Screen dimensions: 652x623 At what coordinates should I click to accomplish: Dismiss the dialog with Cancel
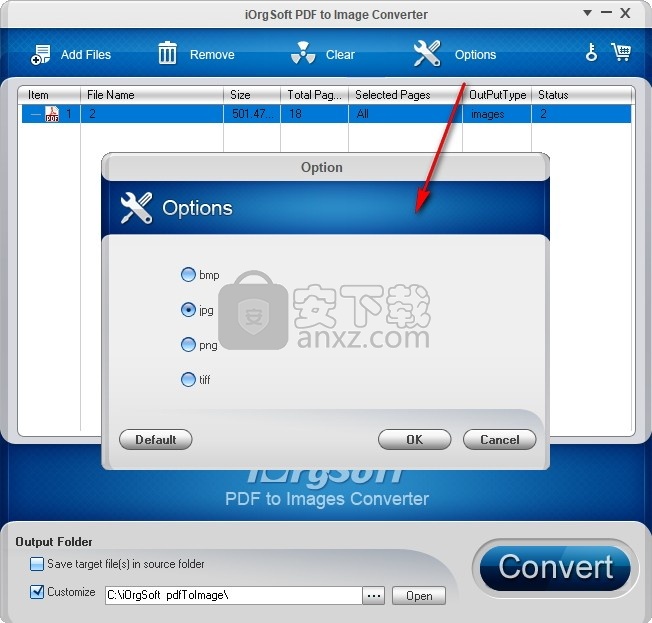pos(499,440)
